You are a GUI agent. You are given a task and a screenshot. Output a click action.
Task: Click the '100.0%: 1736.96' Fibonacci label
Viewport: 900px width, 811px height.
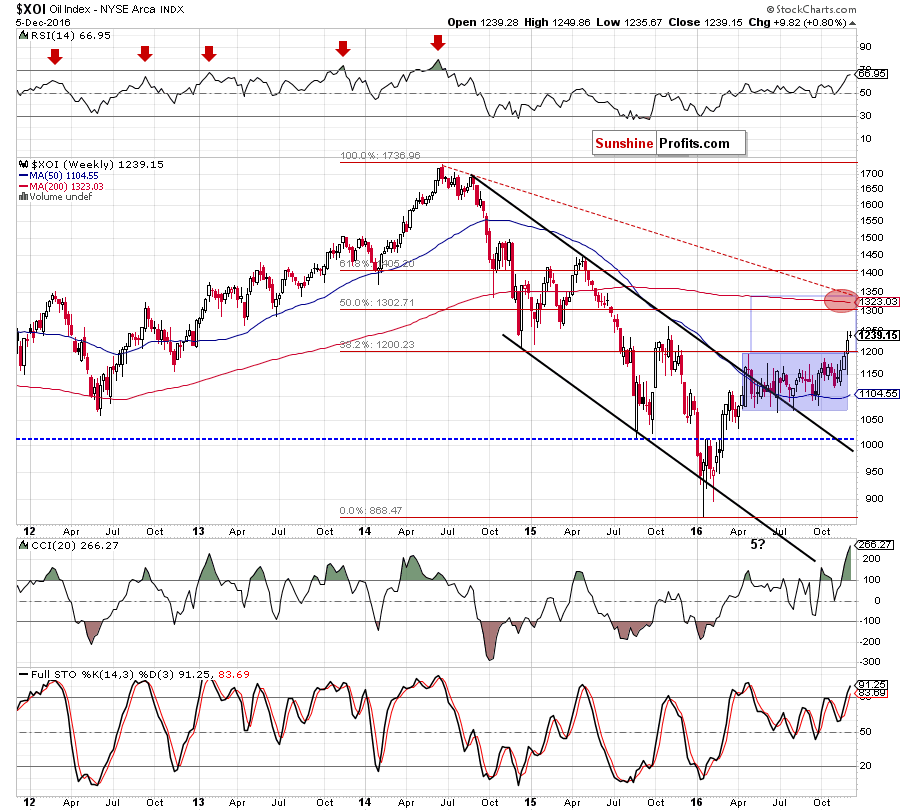380,156
